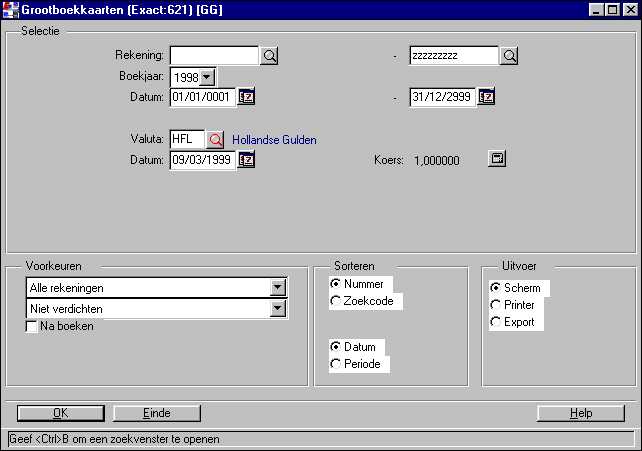Minimize the Grootboekkaarten window
Image resolution: width=642 pixels, height=451 pixels.
(596, 9)
